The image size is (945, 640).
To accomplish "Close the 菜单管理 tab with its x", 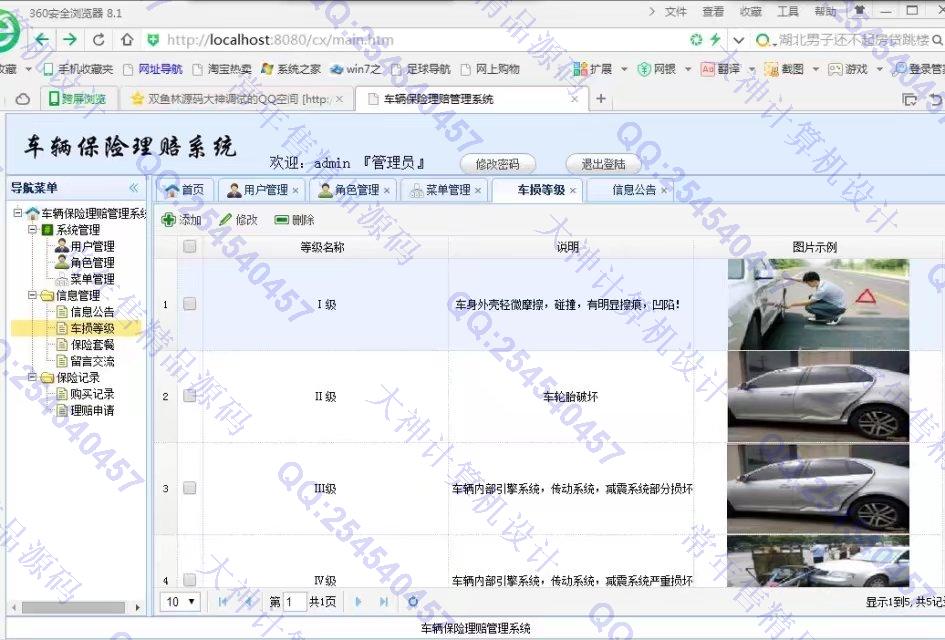I will (x=478, y=190).
